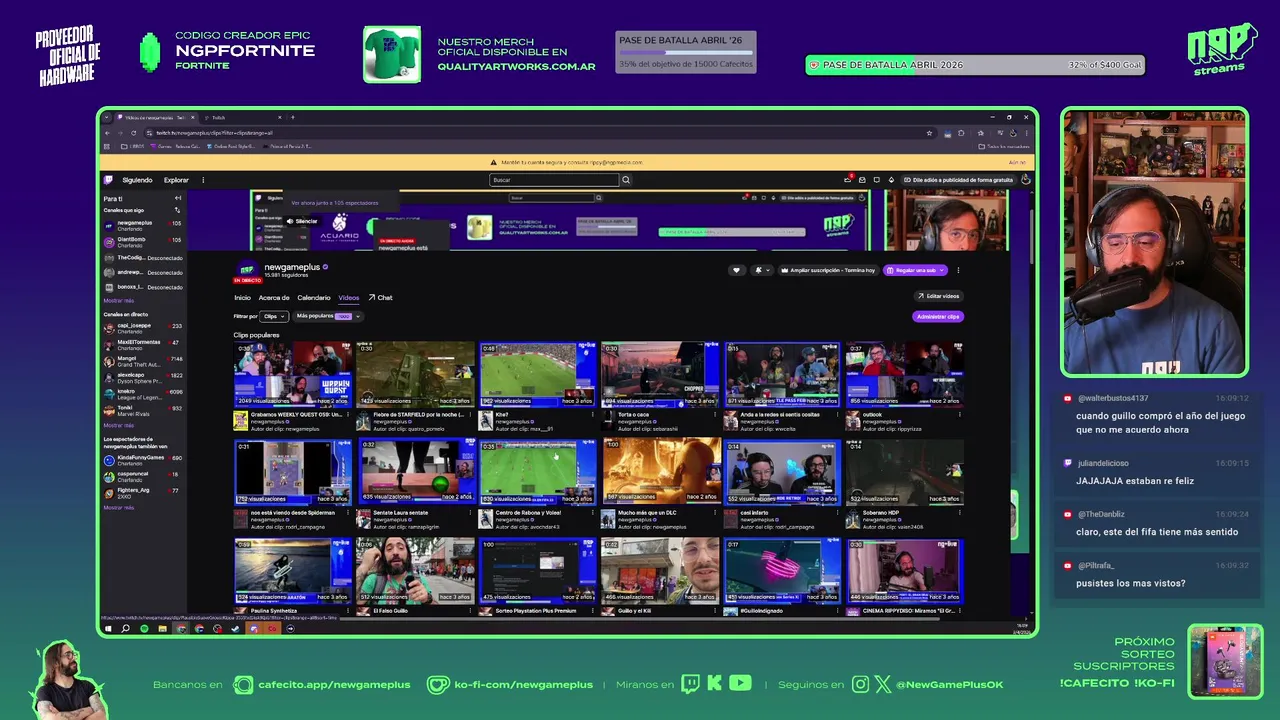This screenshot has height=720, width=1280.
Task: Mute the stream with Silenciar
Action: [302, 221]
